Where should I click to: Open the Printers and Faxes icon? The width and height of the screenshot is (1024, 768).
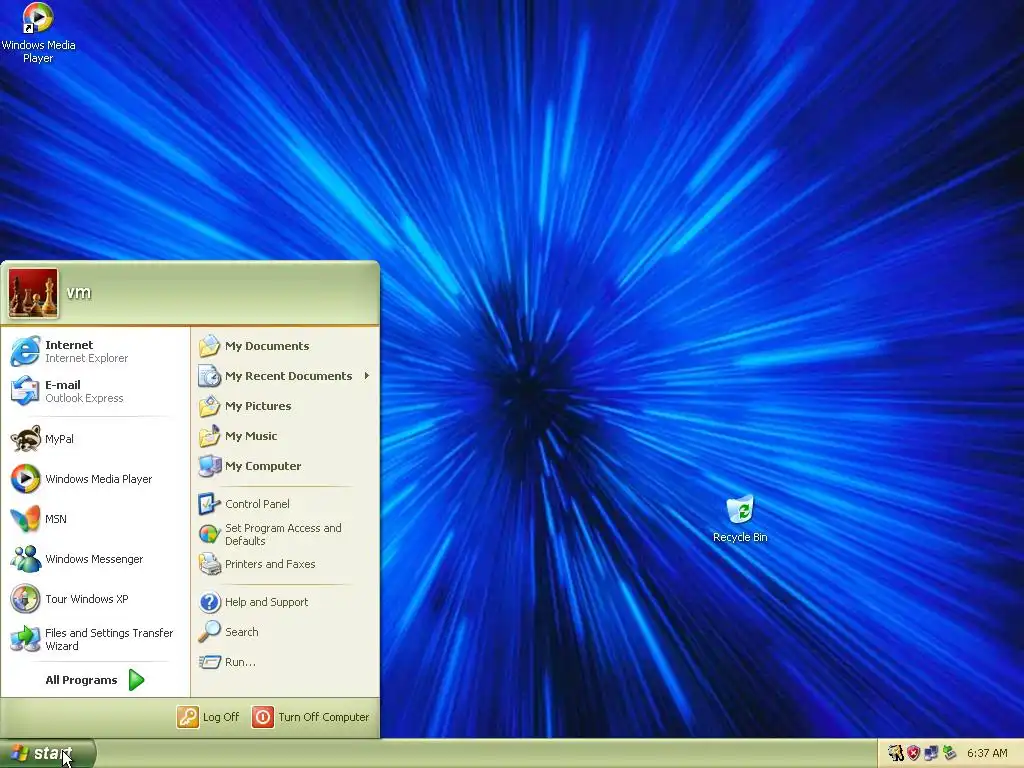(x=210, y=564)
